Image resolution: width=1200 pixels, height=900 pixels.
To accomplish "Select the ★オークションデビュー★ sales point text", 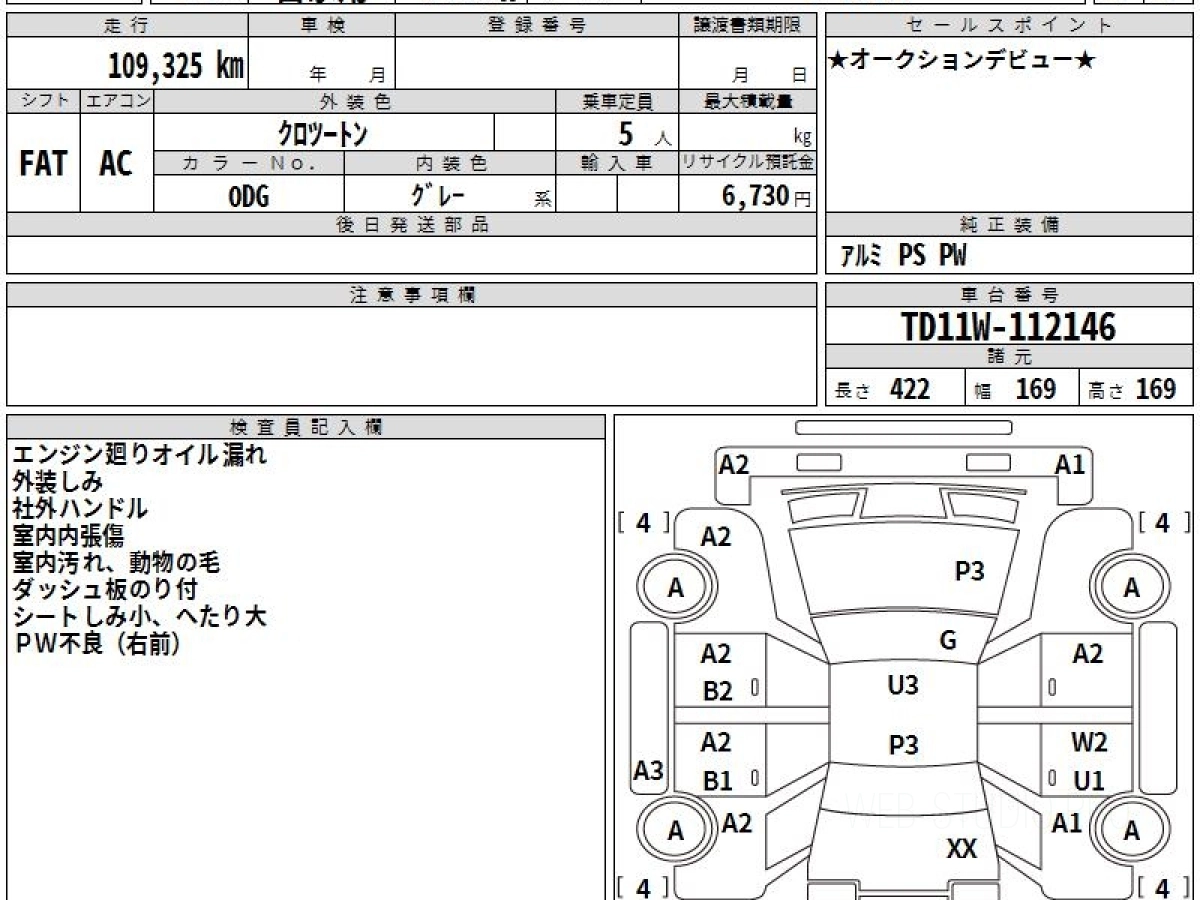I will [x=961, y=60].
